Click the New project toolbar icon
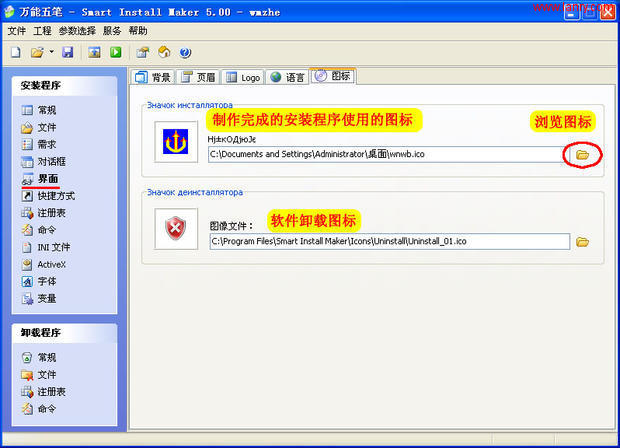The width and height of the screenshot is (620, 448). coord(16,52)
